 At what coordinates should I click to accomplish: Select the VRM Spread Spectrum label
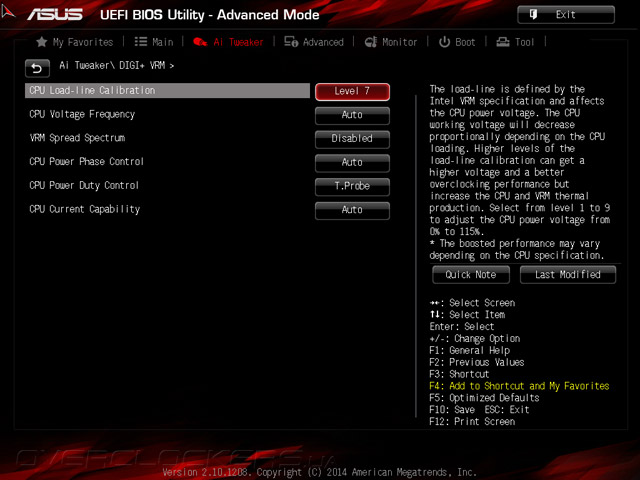pos(77,138)
